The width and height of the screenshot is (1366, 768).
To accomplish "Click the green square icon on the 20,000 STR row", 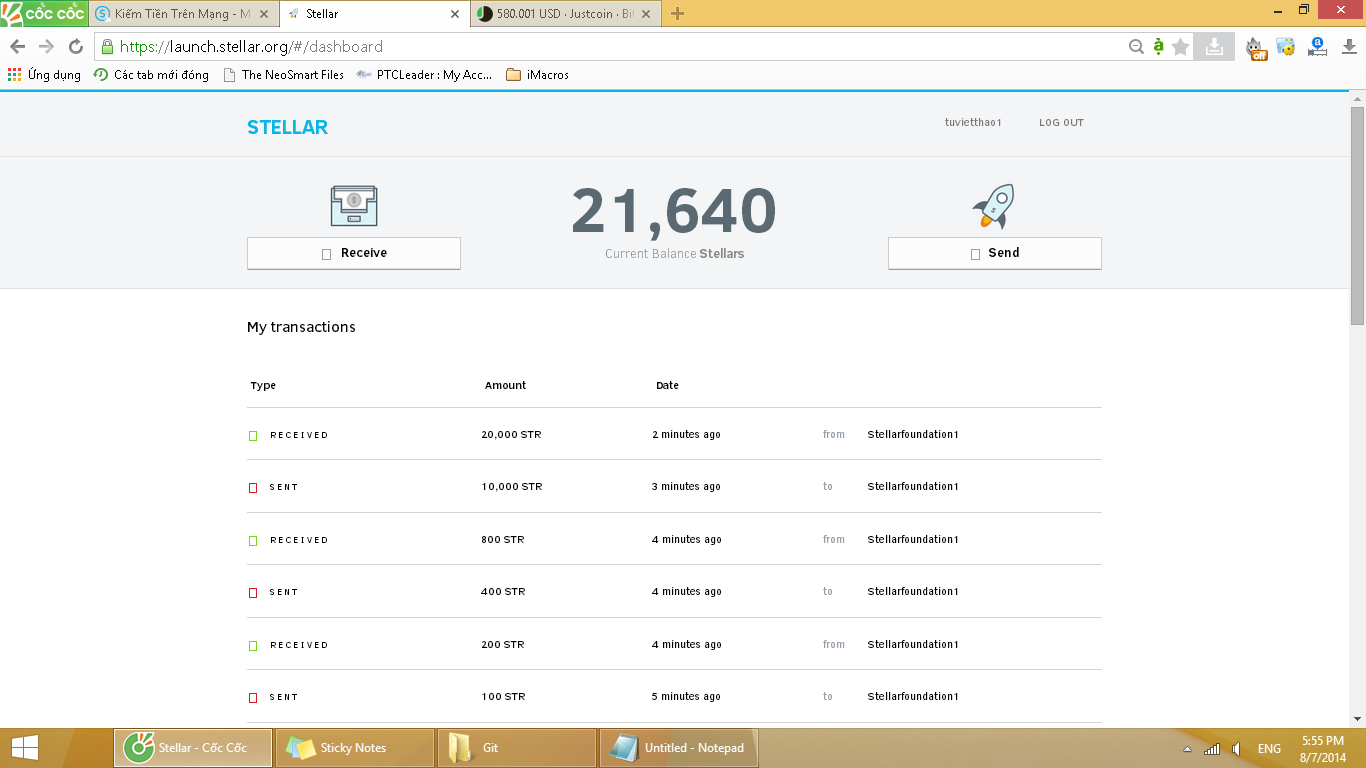I will [x=253, y=436].
